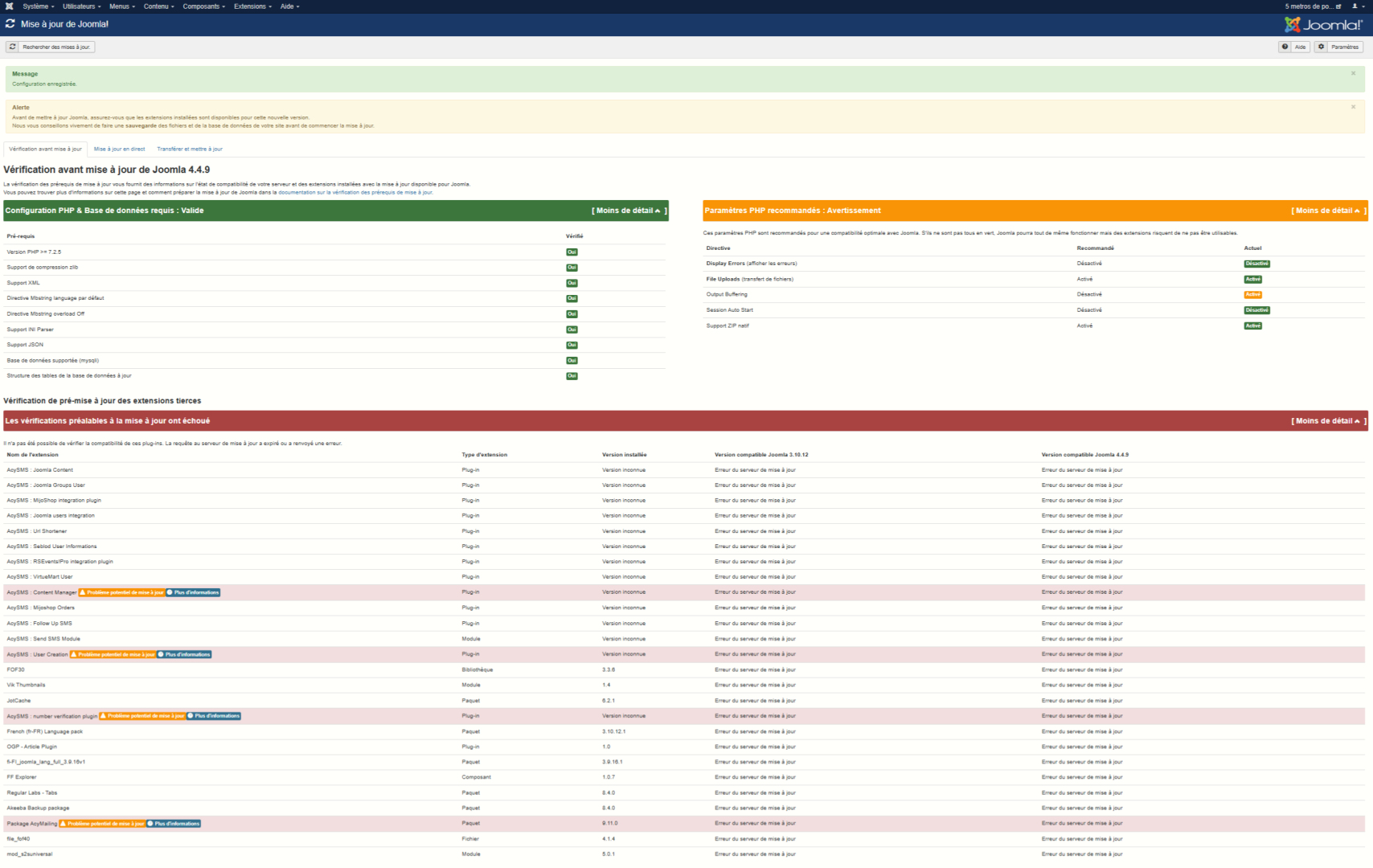Click 'Plus d'informations' on 'AcySMS : User Creation' row
This screenshot has width=1373, height=868.
tap(184, 654)
